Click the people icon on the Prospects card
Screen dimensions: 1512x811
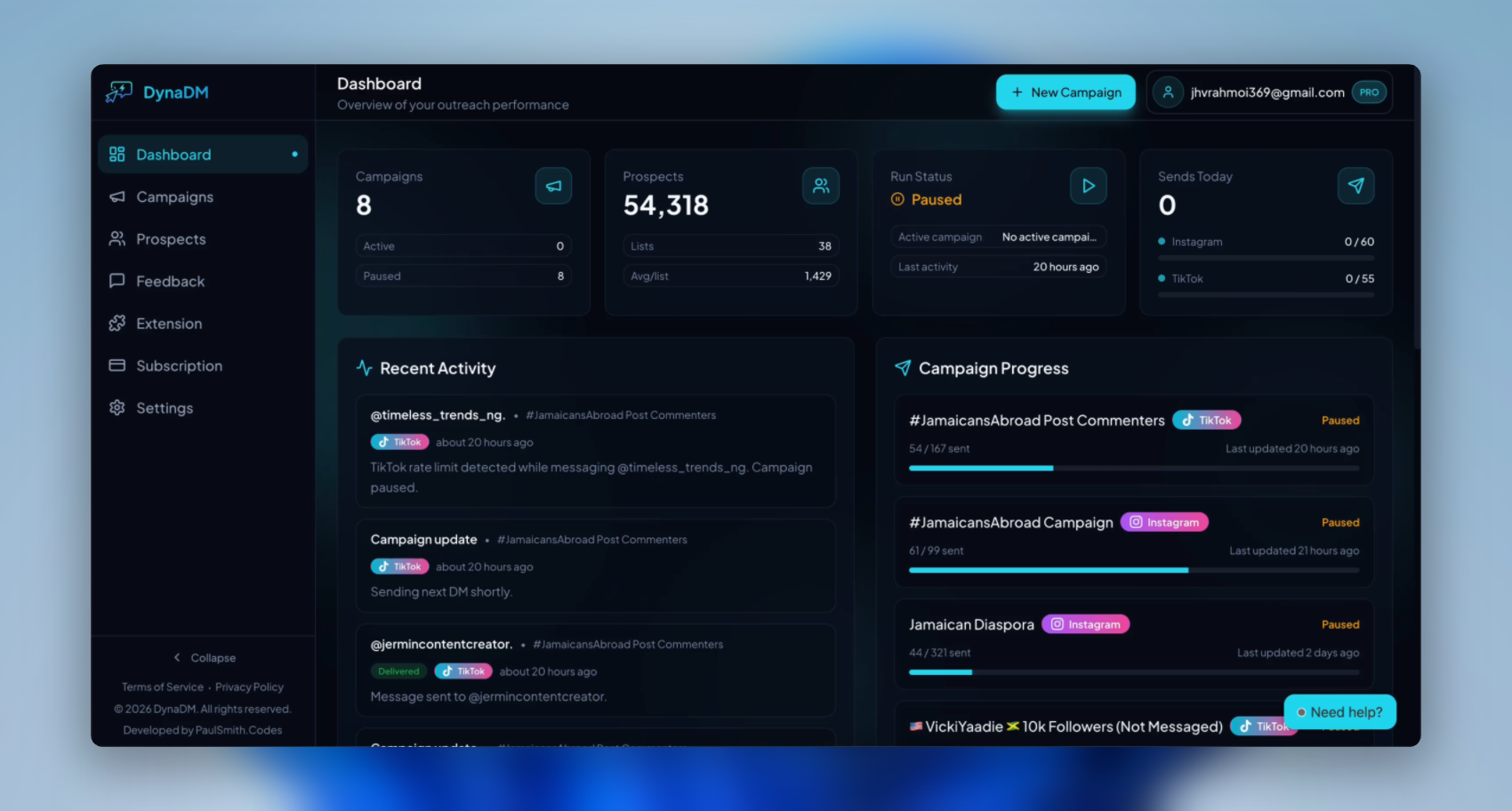[821, 186]
